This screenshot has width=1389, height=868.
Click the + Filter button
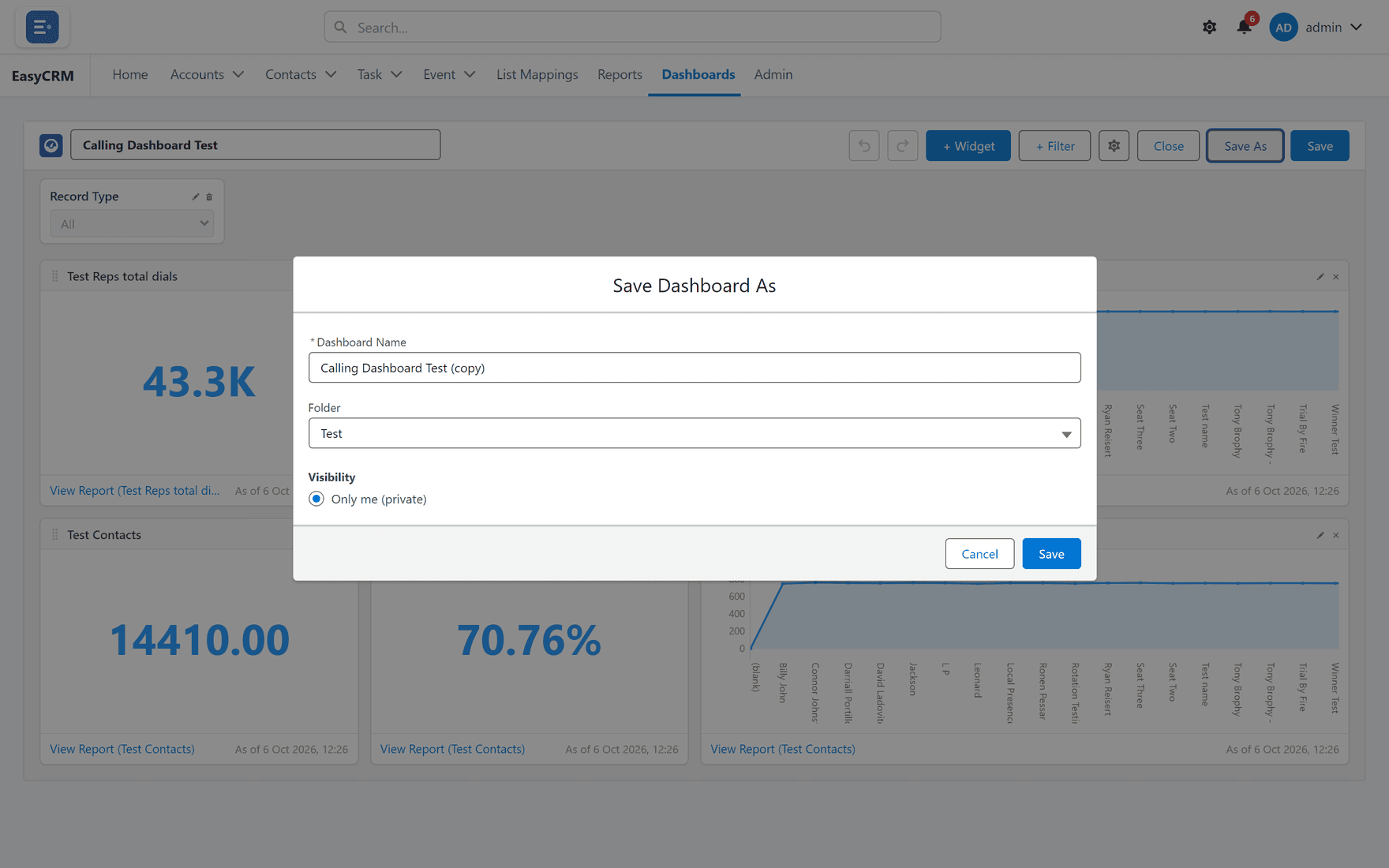[1054, 146]
